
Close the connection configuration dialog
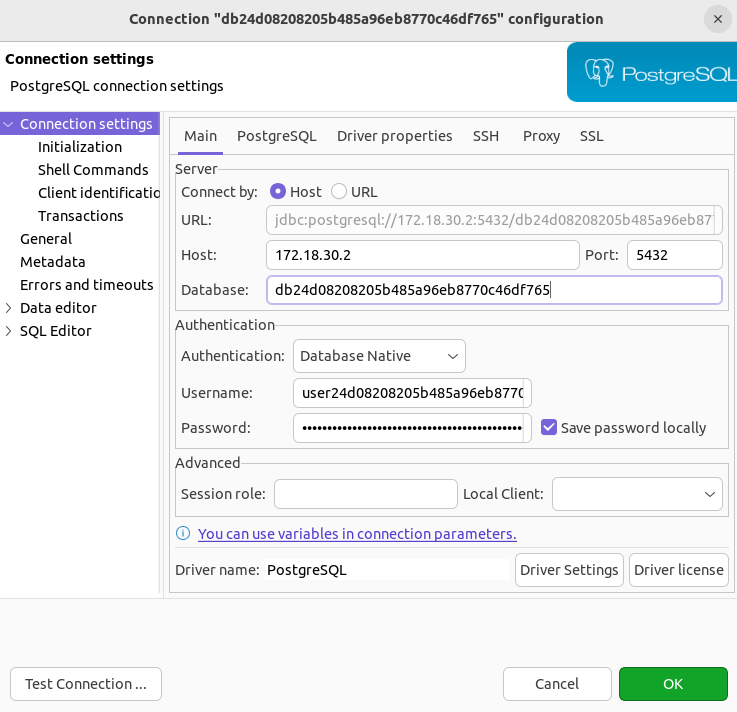coord(717,19)
